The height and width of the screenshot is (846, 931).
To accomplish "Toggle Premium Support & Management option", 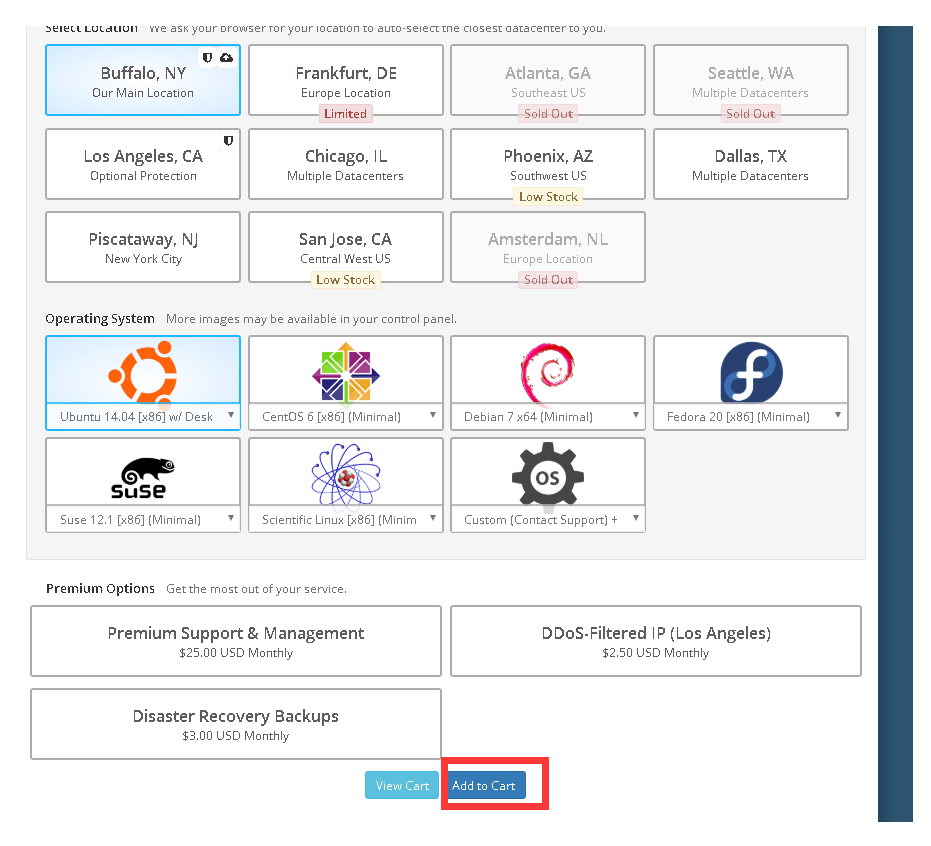I will 236,641.
